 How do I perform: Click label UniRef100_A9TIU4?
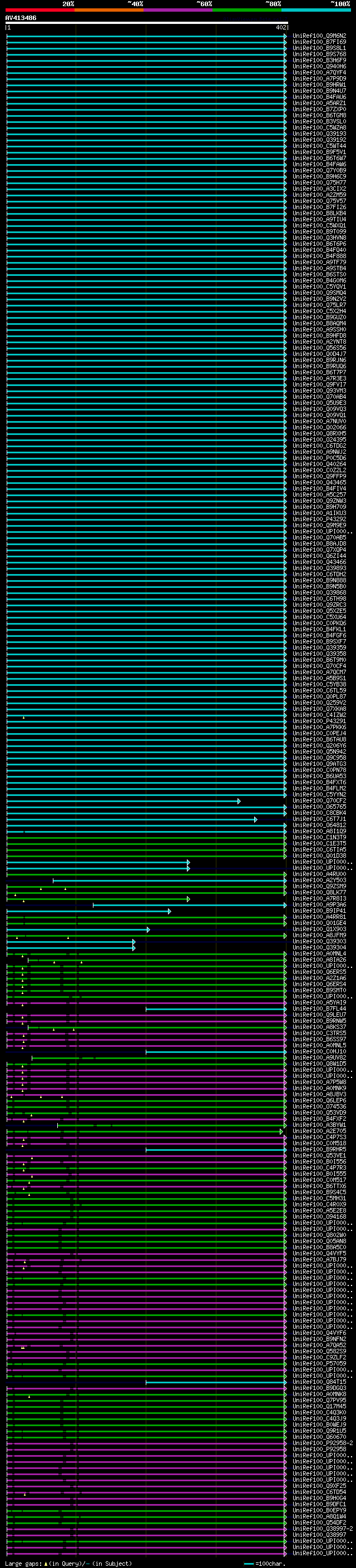(x=319, y=220)
